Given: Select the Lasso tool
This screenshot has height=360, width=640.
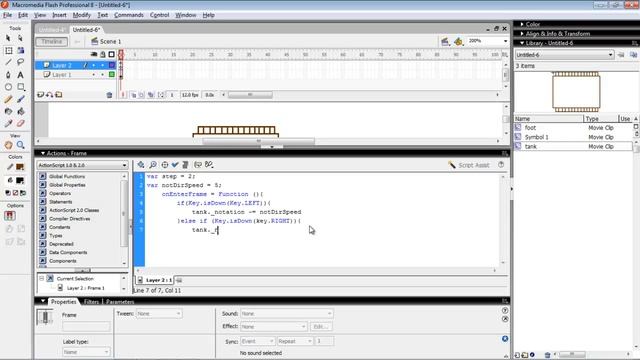Looking at the screenshot, I should pos(20,62).
